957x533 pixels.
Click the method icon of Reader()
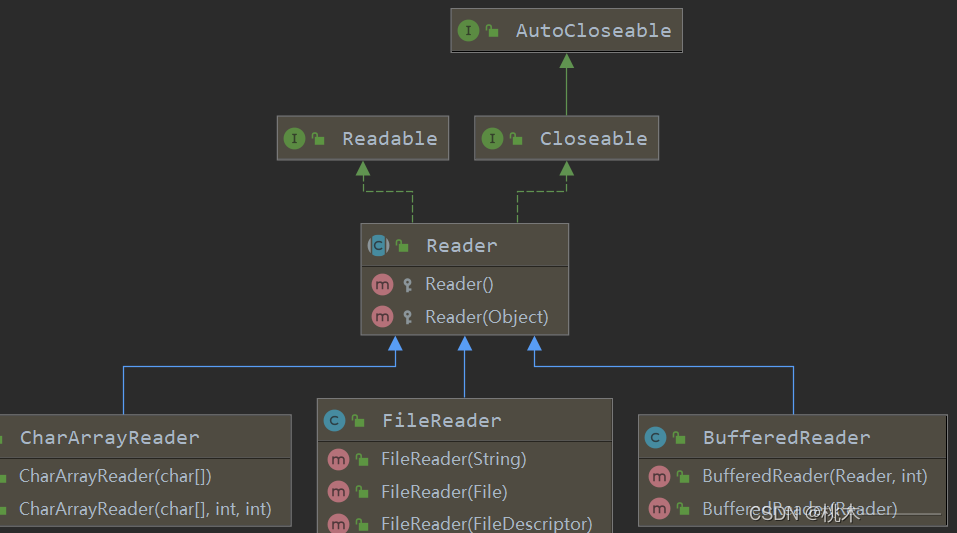tap(382, 285)
